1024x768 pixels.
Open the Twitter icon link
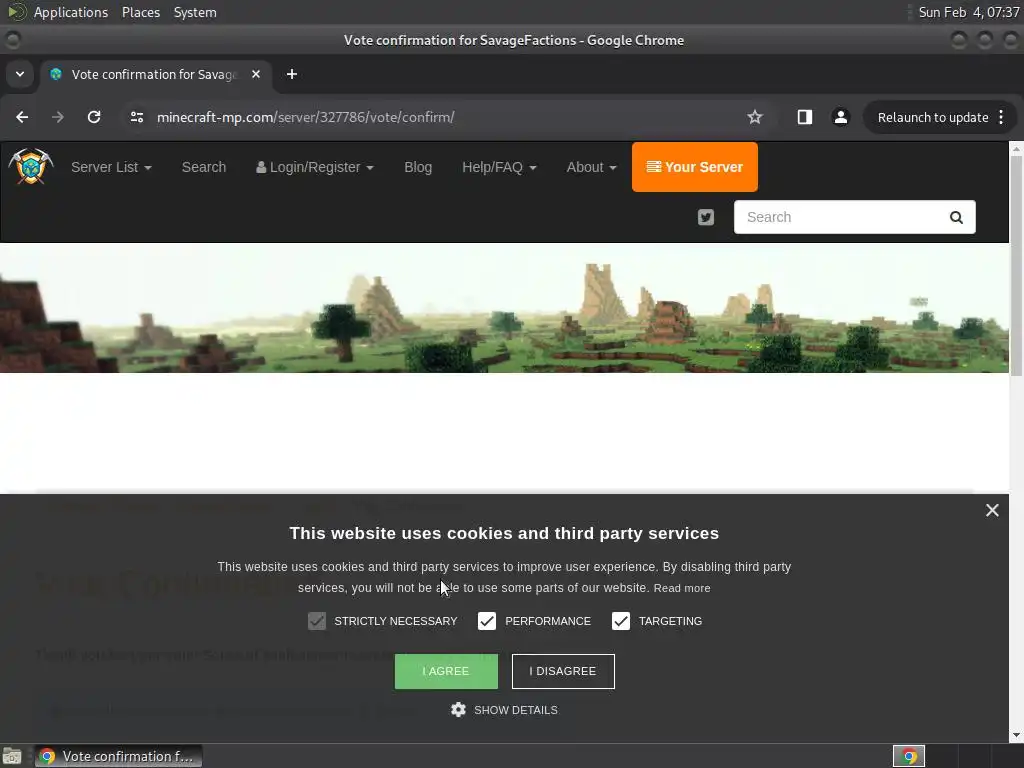point(706,217)
